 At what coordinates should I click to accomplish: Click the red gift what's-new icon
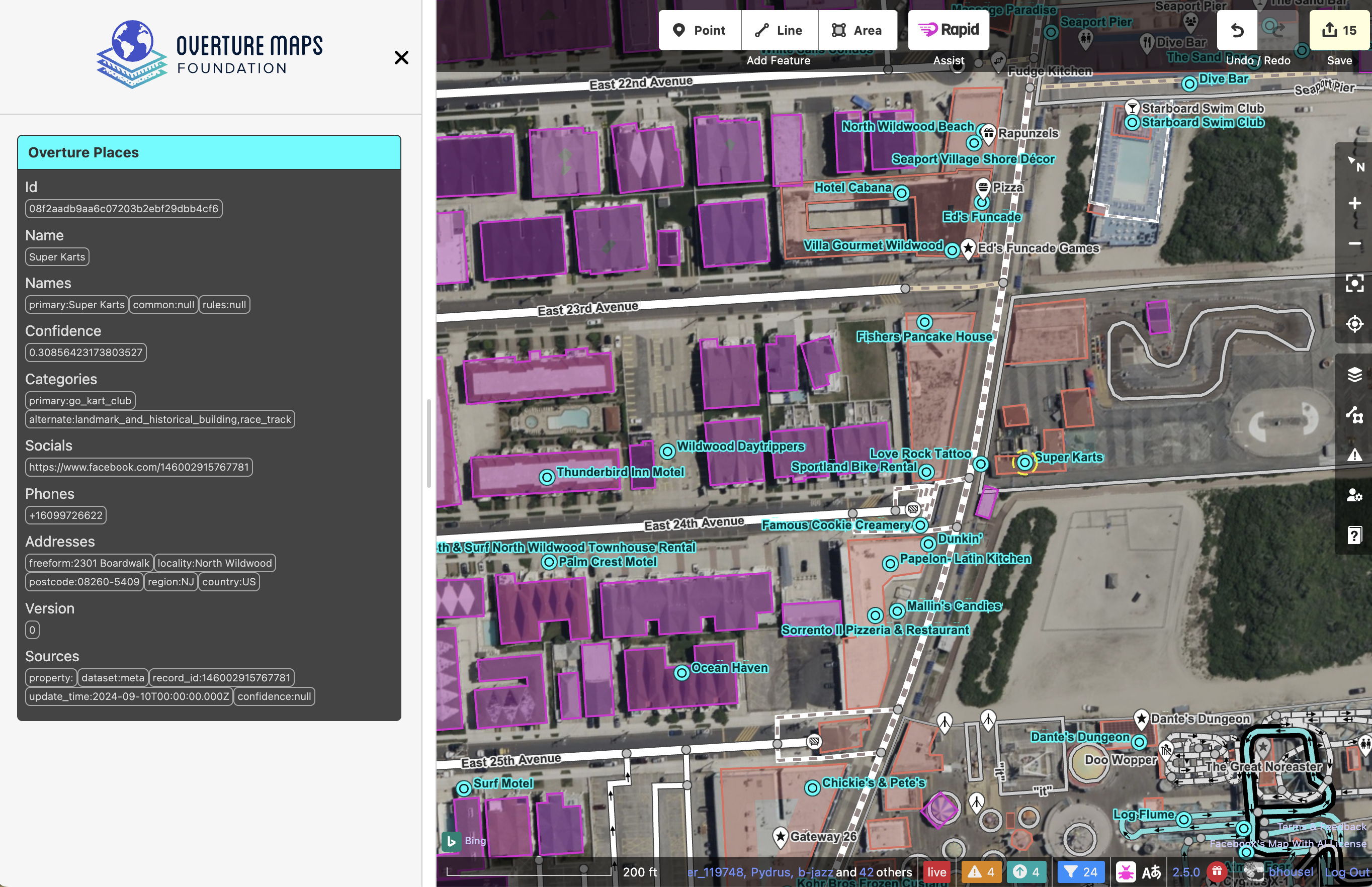[1217, 871]
